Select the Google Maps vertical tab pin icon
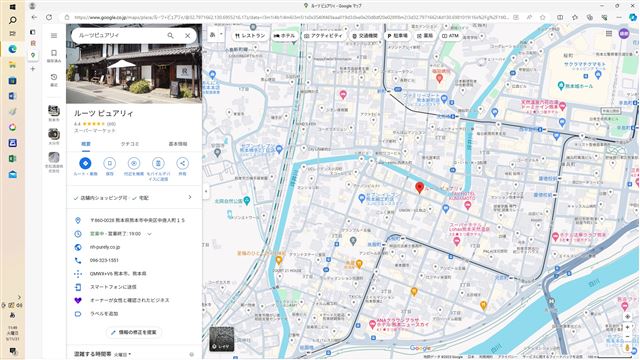Screen dimensions: 640x360 click(x=33, y=55)
